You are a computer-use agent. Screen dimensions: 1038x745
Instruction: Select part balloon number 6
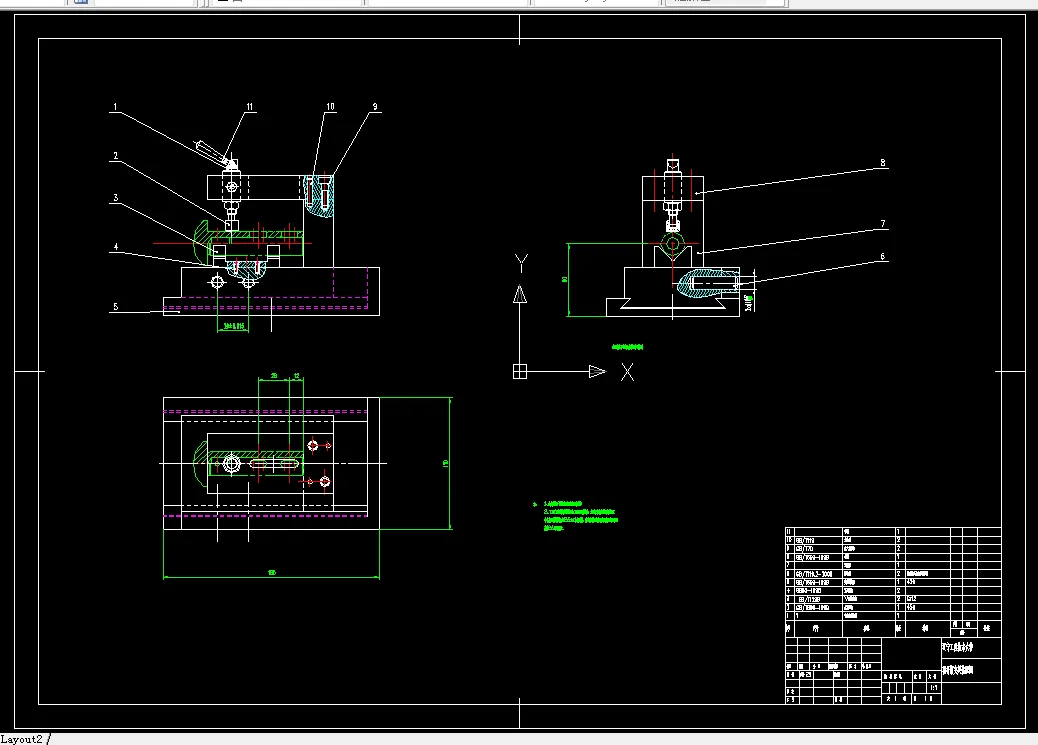pos(882,256)
